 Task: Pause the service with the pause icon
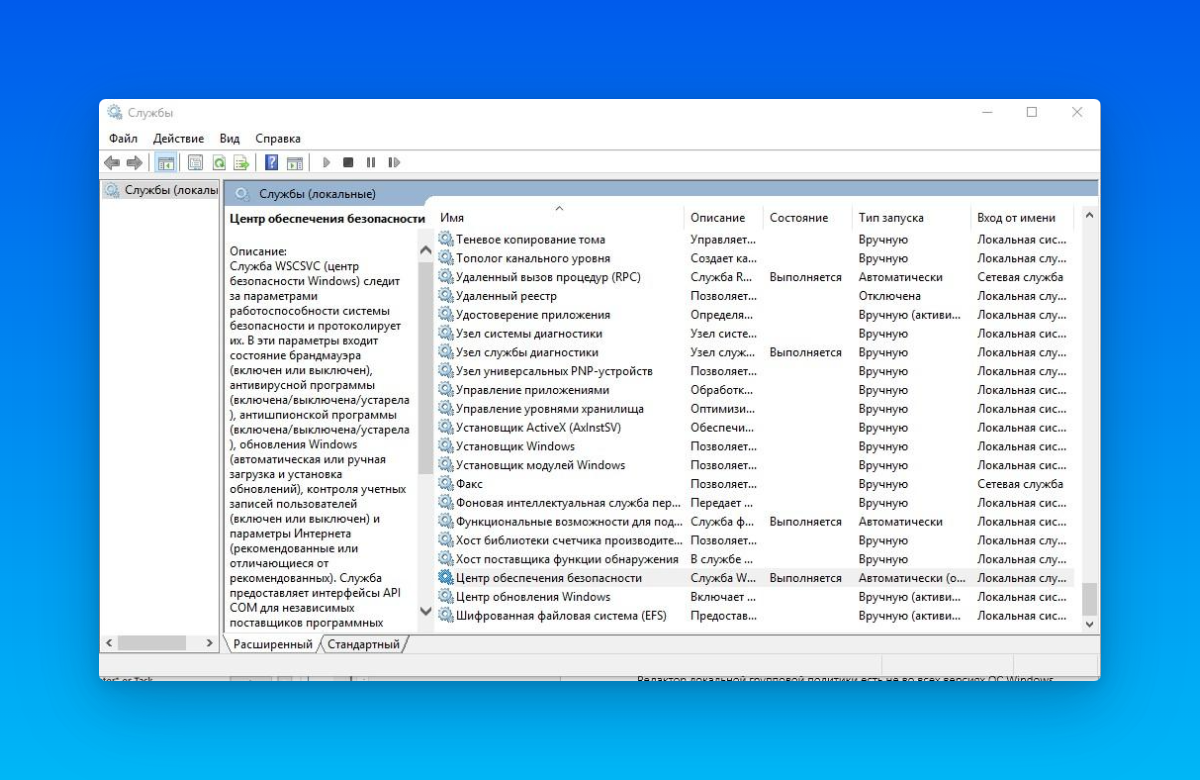371,162
